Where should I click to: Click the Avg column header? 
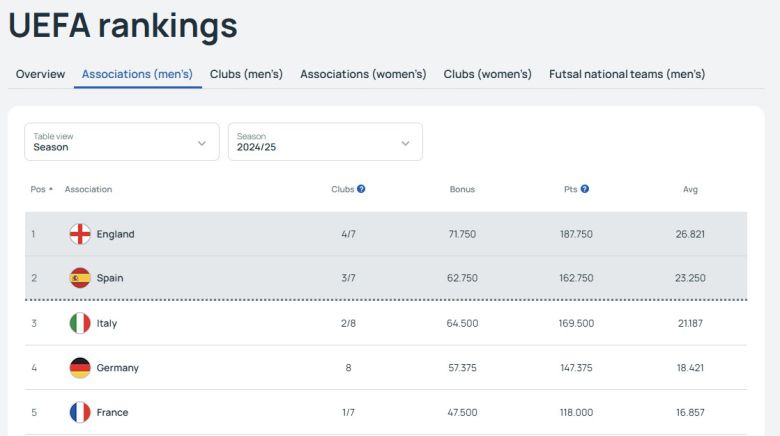point(690,189)
